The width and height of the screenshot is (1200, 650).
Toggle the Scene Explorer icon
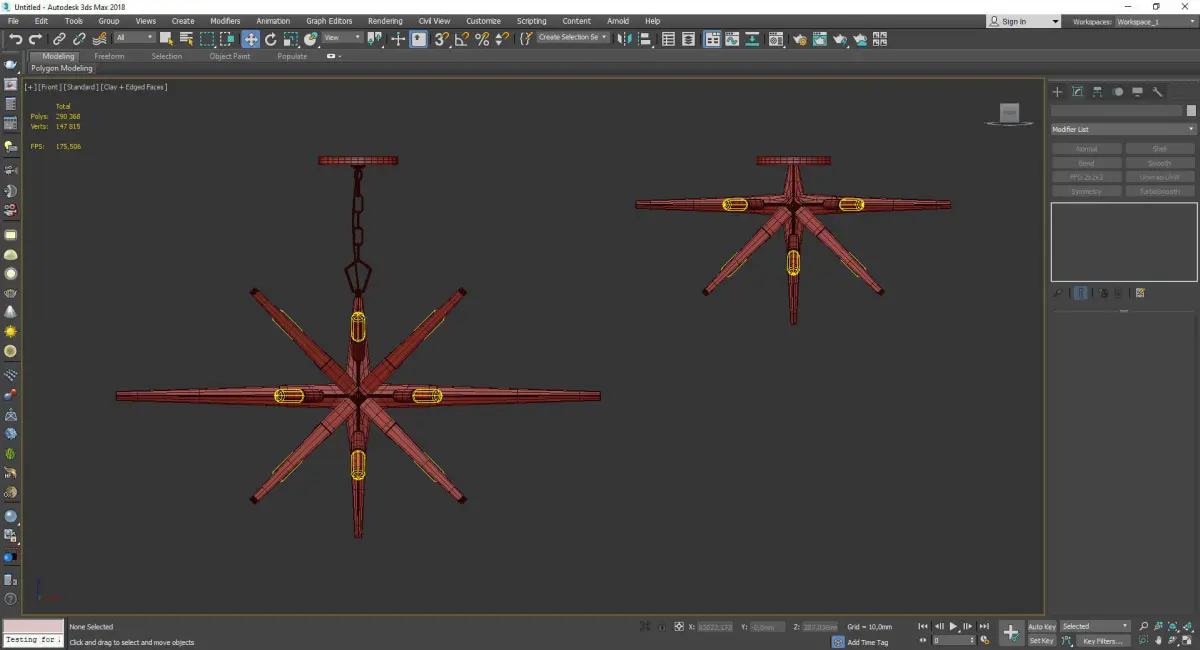point(668,39)
